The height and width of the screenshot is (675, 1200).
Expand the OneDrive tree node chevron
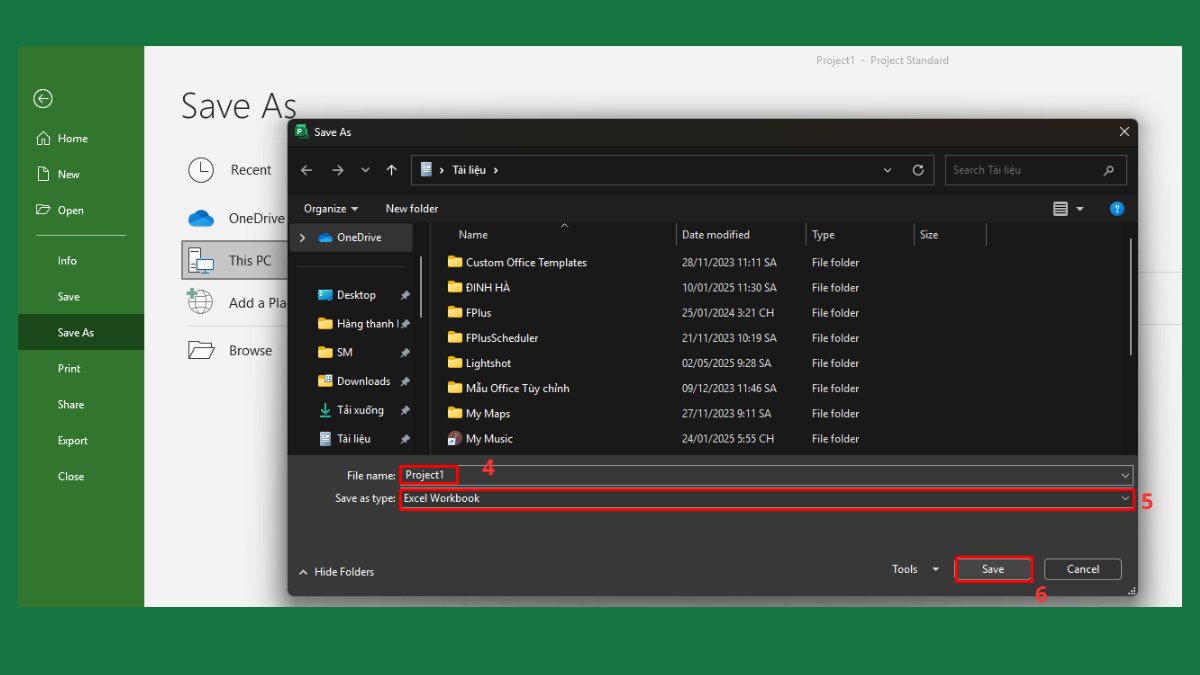[x=303, y=238]
